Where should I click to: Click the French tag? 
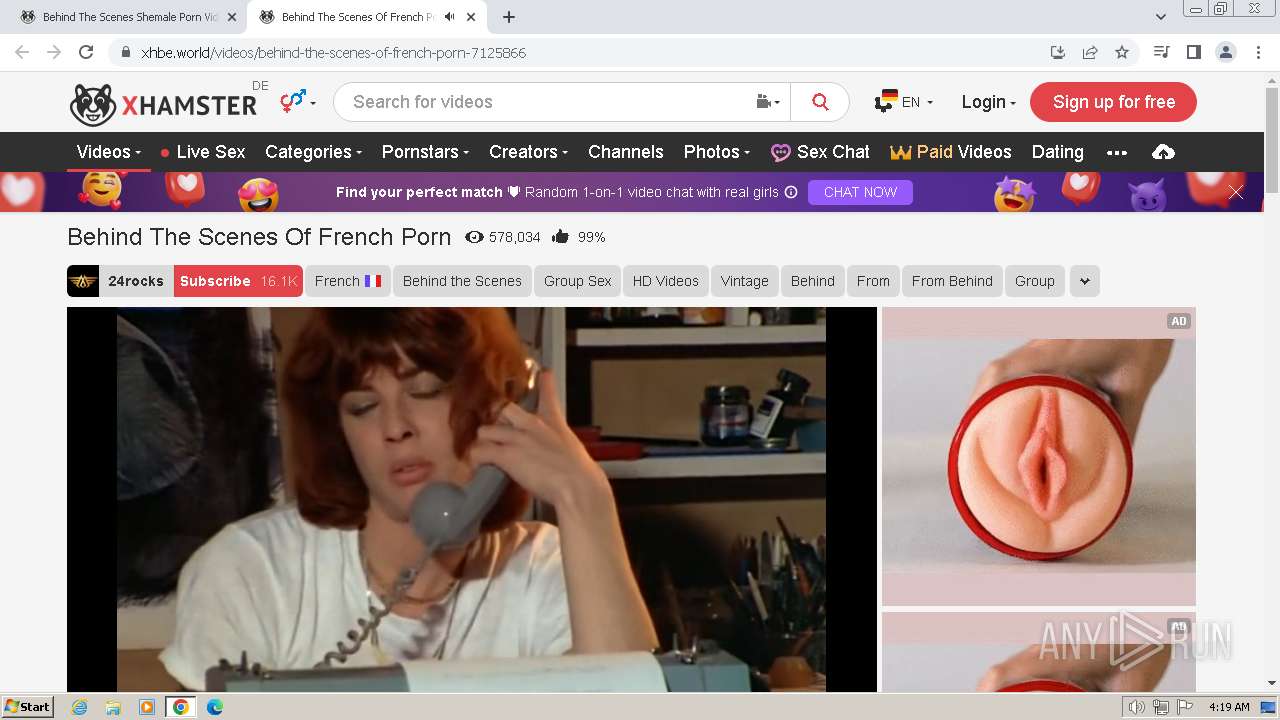[348, 281]
